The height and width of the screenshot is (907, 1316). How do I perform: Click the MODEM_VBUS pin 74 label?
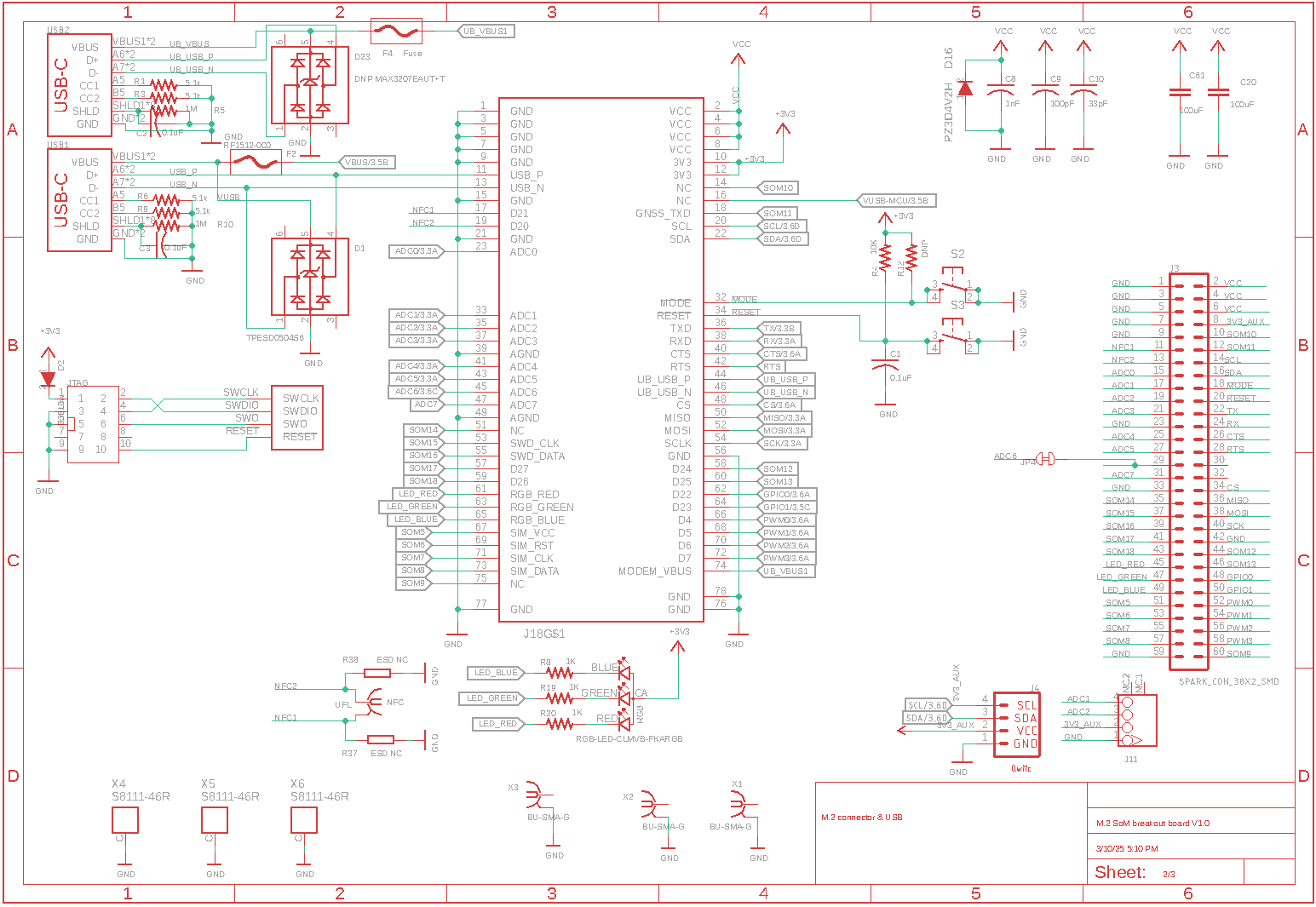655,571
